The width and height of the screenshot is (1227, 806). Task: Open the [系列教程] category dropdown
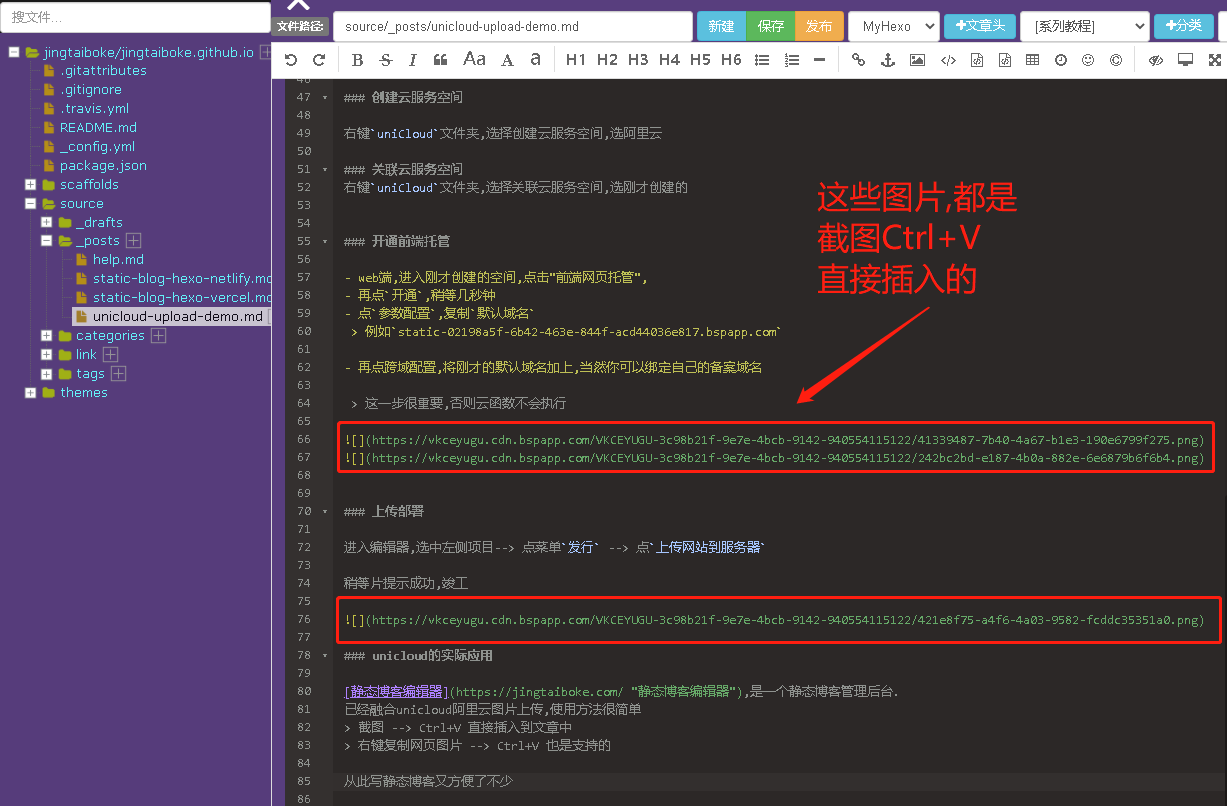pyautogui.click(x=1084, y=25)
